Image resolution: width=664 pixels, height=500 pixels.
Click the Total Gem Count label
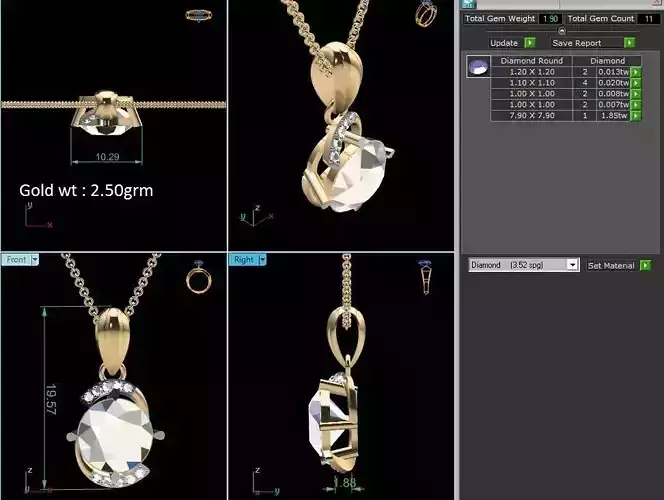[600, 19]
